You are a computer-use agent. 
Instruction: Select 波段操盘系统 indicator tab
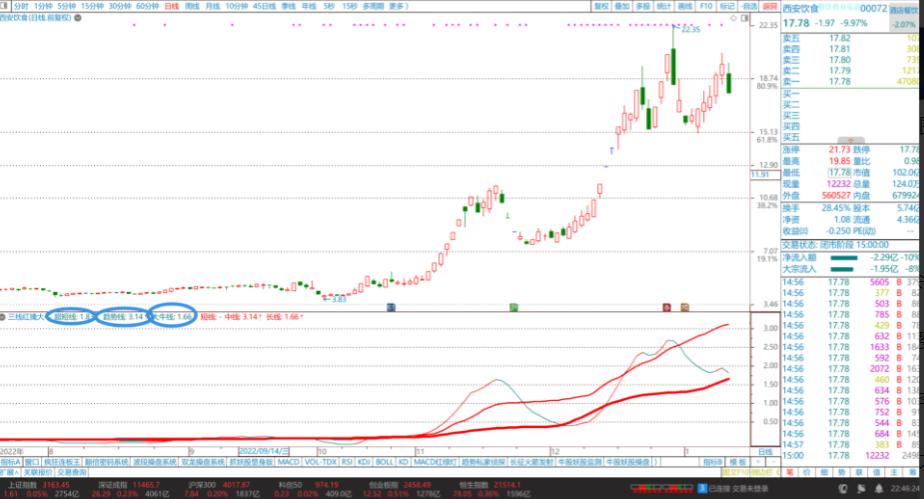(154, 462)
